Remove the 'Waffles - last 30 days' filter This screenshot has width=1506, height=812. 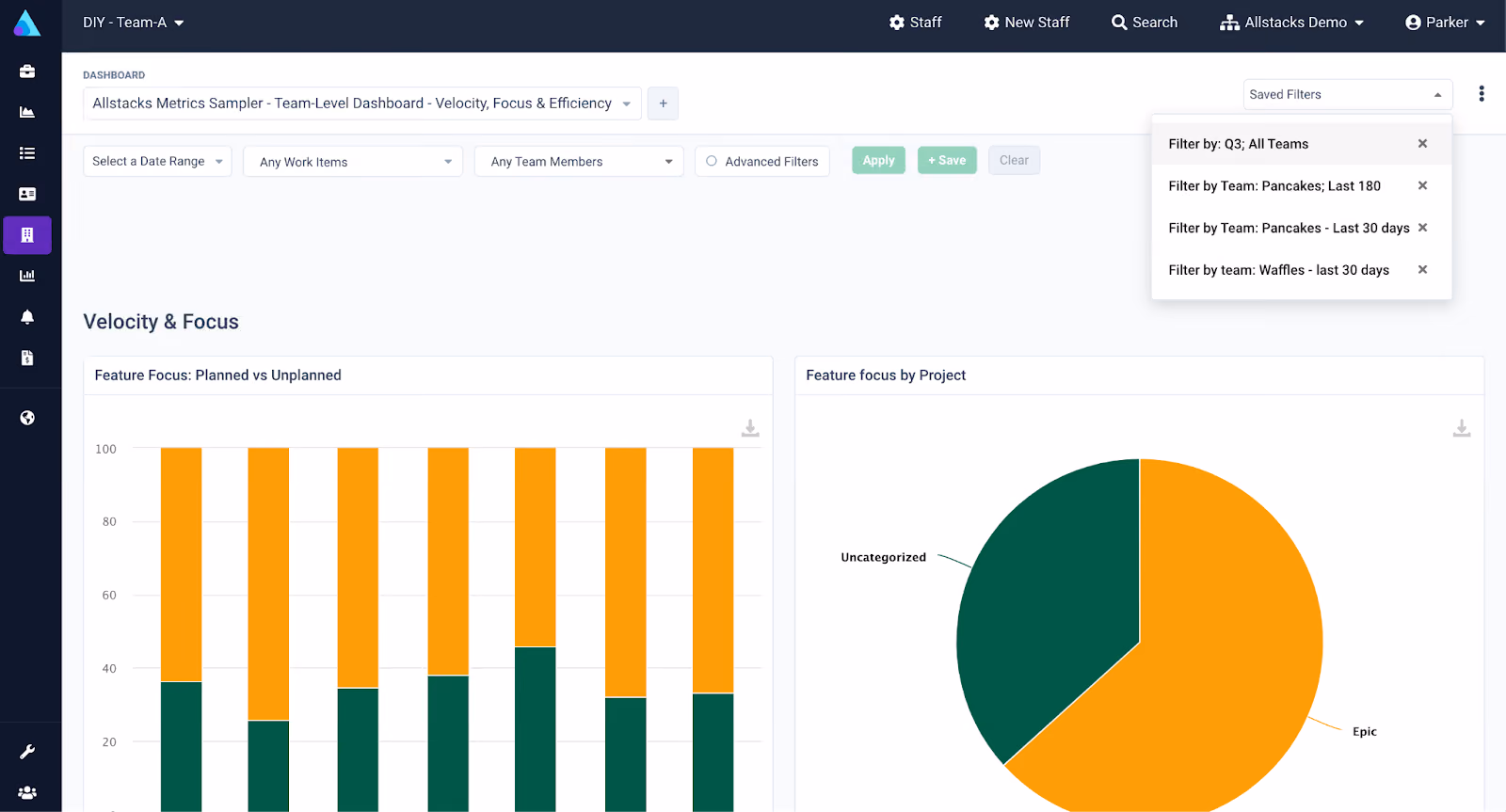pos(1422,270)
